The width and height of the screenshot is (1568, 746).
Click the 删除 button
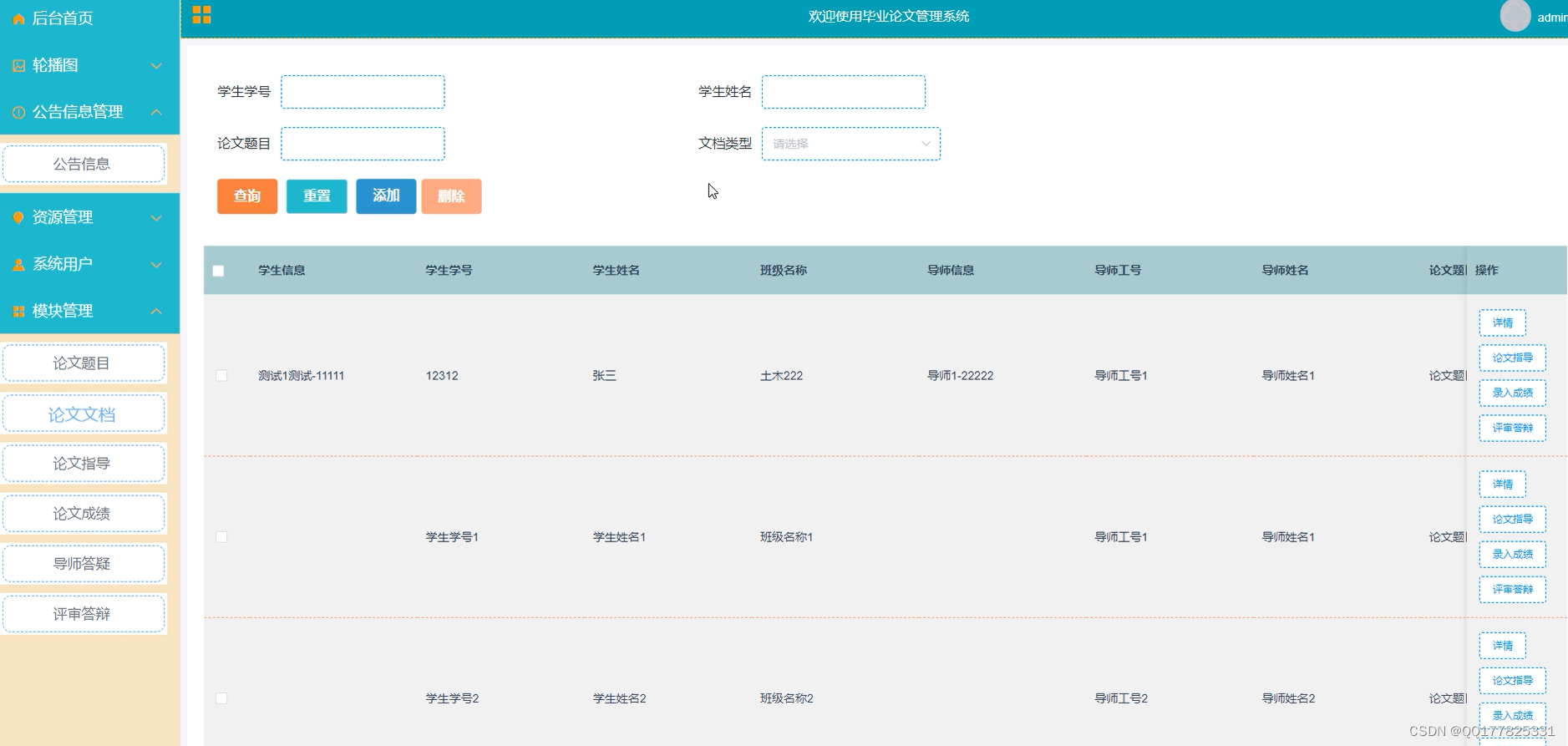pyautogui.click(x=451, y=196)
